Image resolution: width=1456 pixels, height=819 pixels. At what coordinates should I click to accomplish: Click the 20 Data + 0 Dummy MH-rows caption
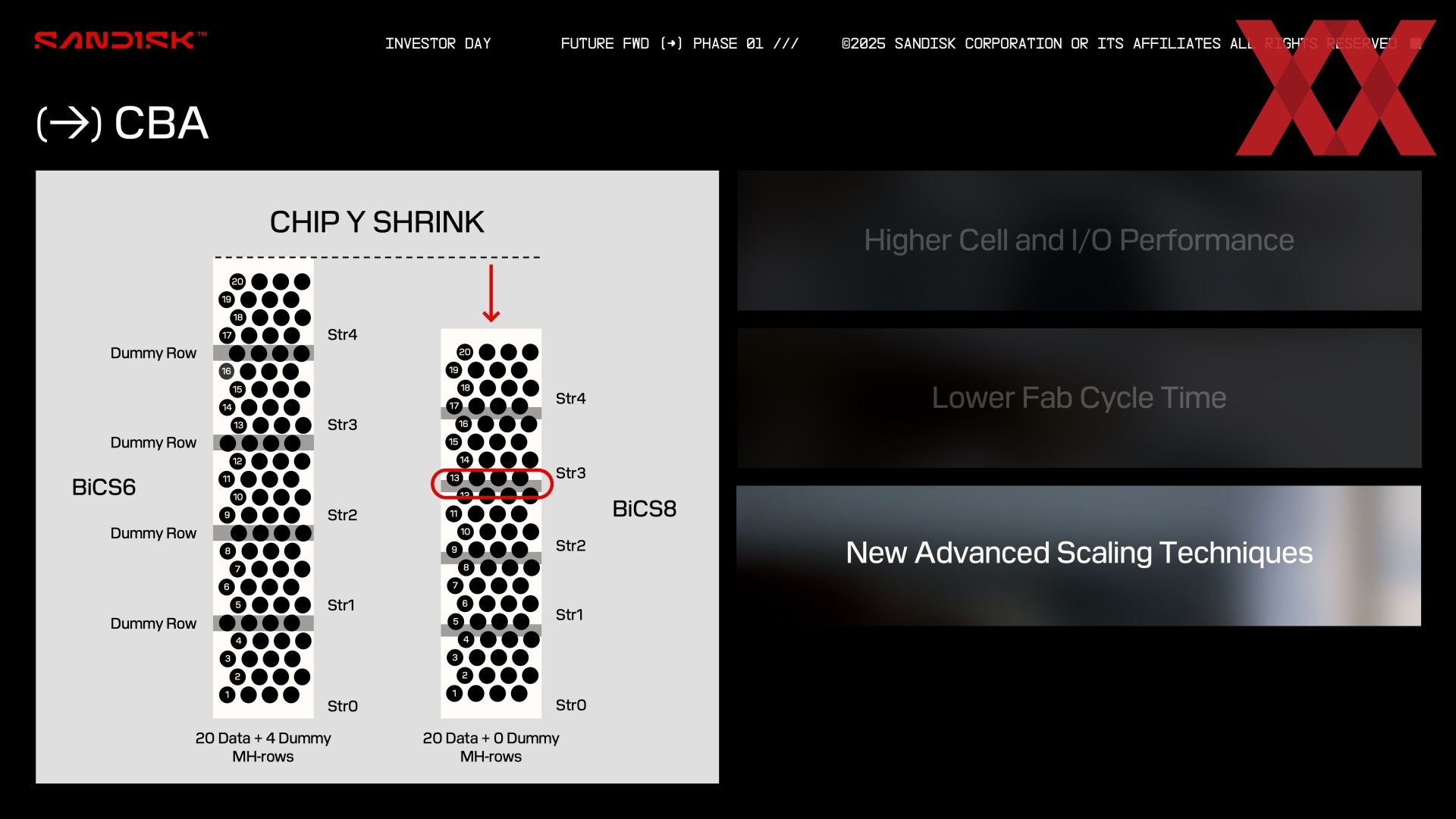pos(491,747)
